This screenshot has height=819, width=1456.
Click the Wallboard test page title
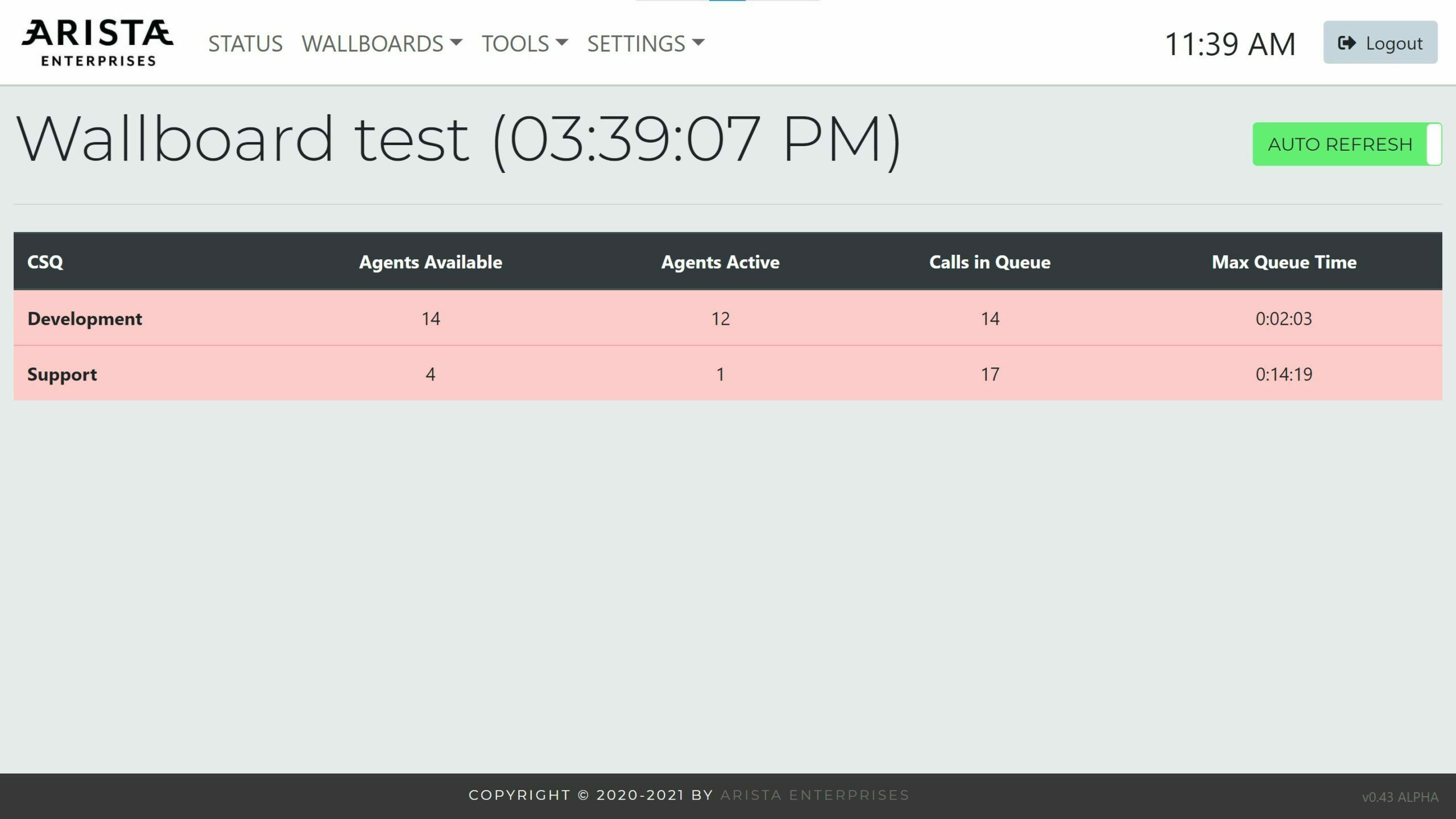458,139
